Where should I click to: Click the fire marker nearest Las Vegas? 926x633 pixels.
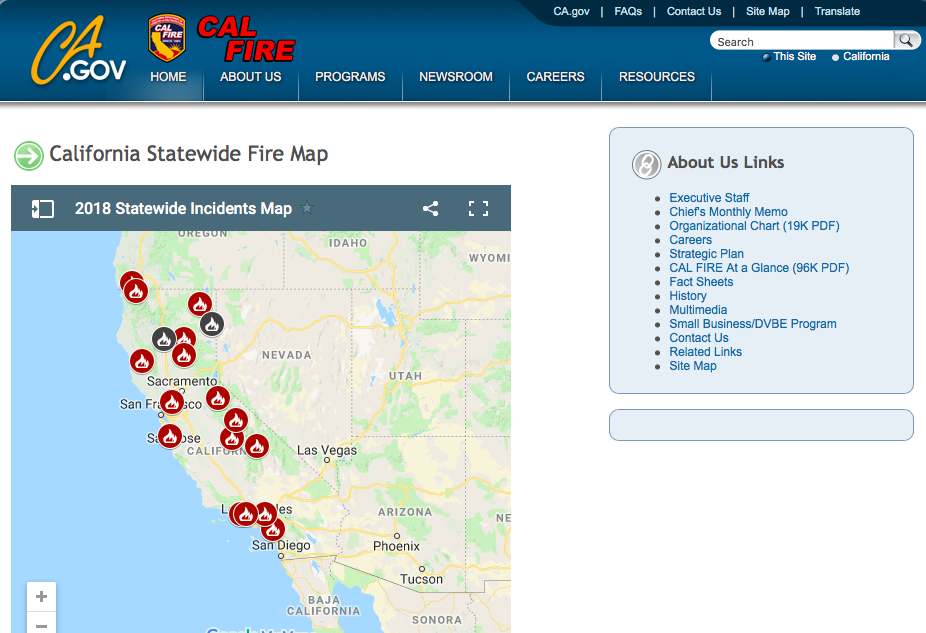tap(257, 446)
